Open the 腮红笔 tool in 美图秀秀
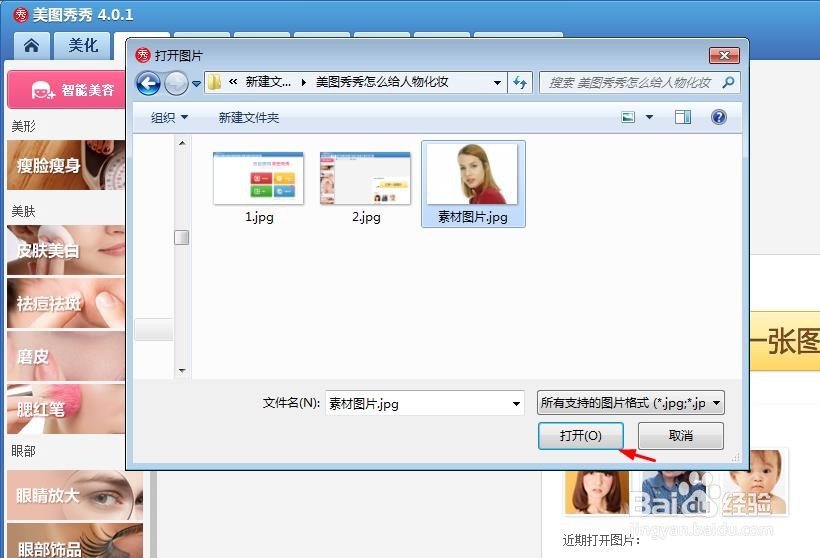 click(x=66, y=408)
